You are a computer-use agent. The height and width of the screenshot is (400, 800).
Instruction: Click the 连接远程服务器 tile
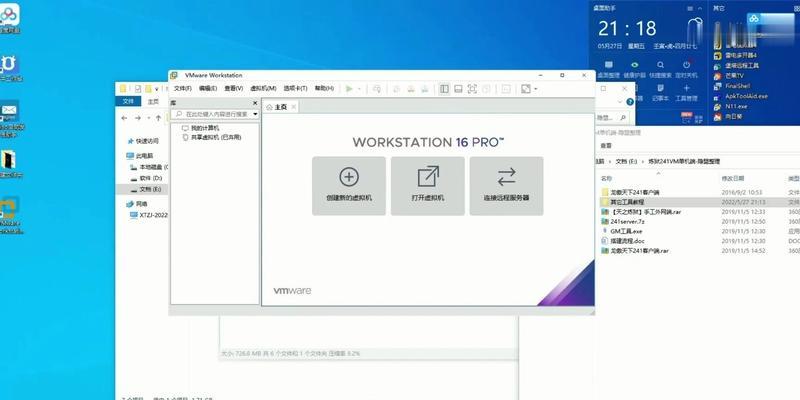point(506,186)
